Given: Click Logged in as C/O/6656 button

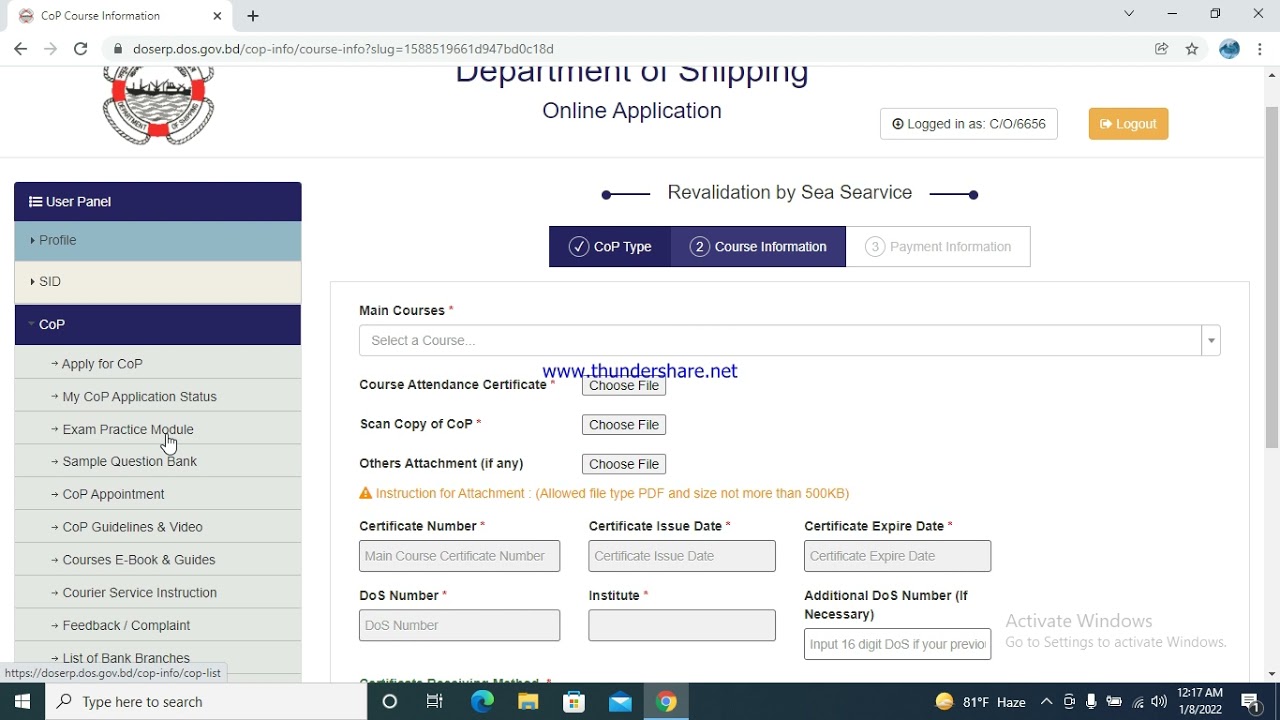Looking at the screenshot, I should [968, 124].
